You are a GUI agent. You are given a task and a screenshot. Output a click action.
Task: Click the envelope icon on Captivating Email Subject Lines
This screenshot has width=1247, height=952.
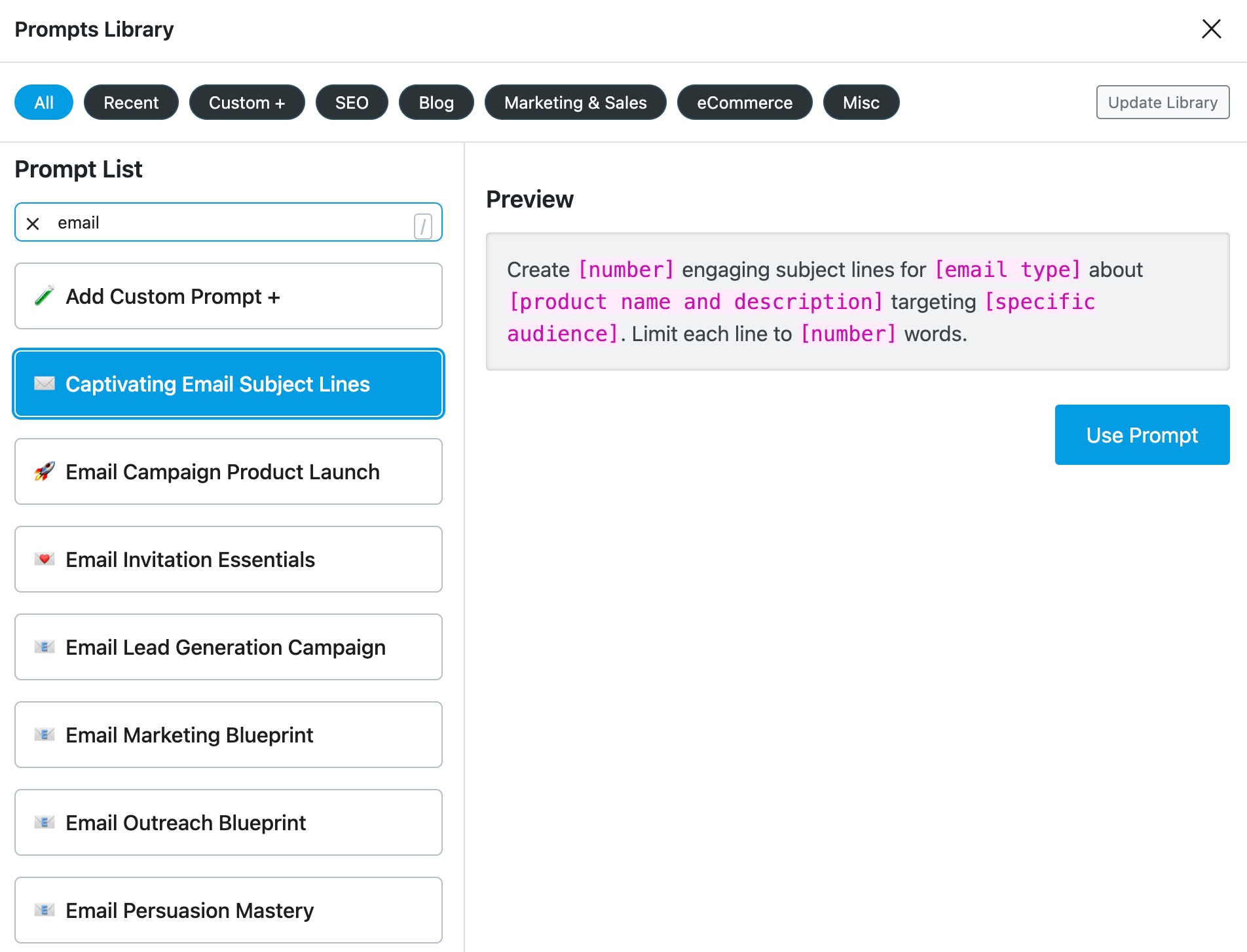[x=44, y=384]
